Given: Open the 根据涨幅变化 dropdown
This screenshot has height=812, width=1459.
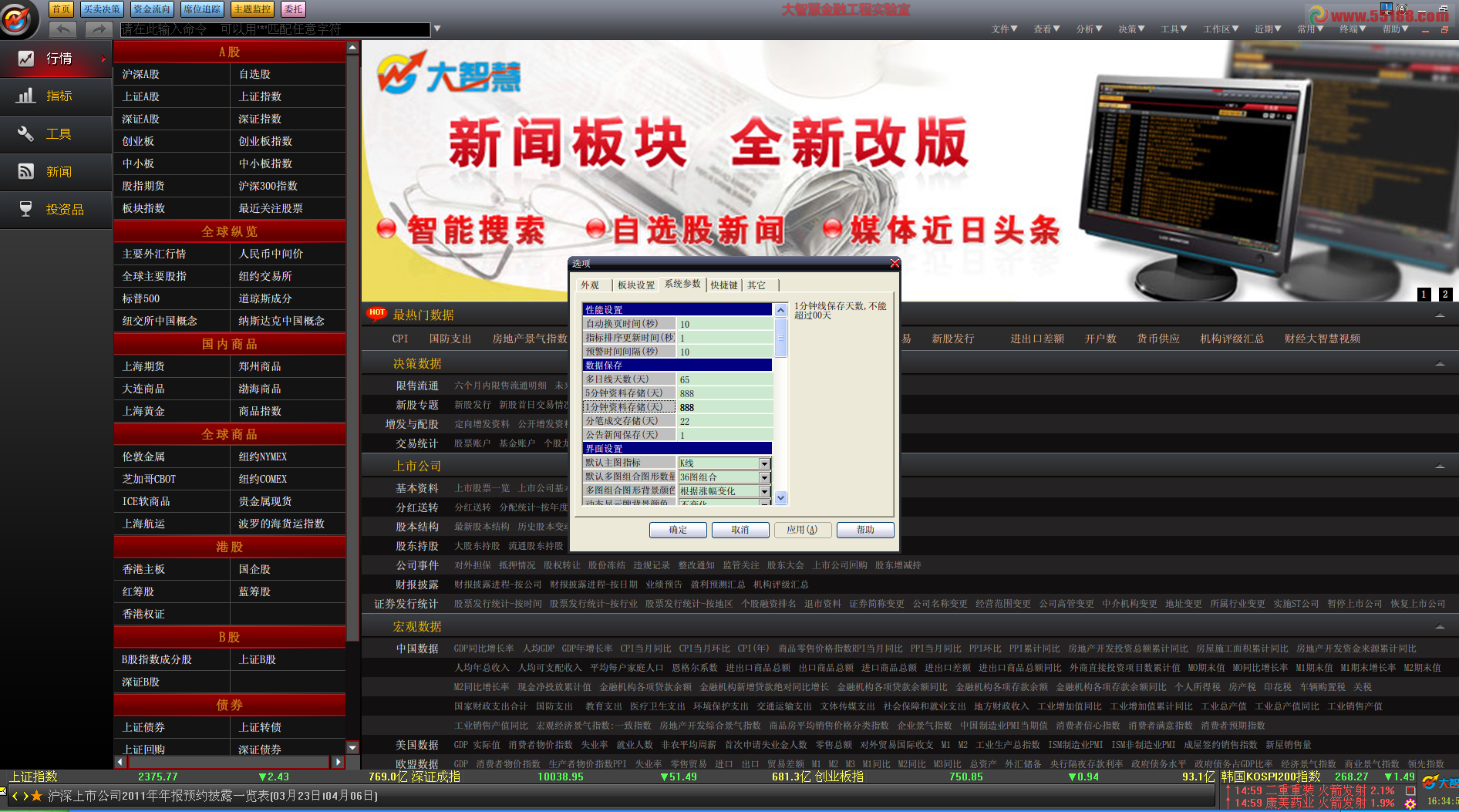Looking at the screenshot, I should point(764,491).
